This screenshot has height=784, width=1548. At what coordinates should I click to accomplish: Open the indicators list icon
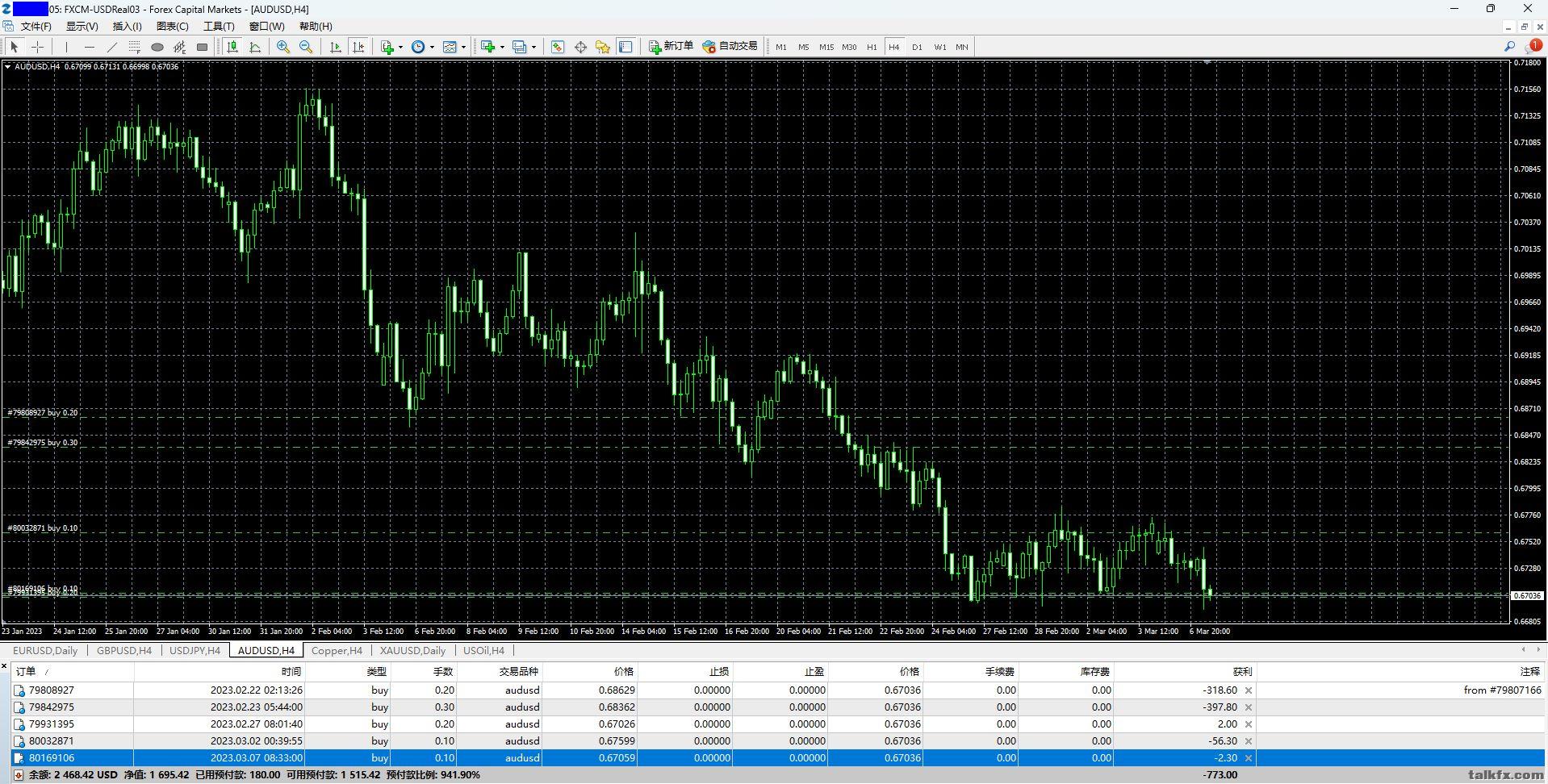point(387,47)
